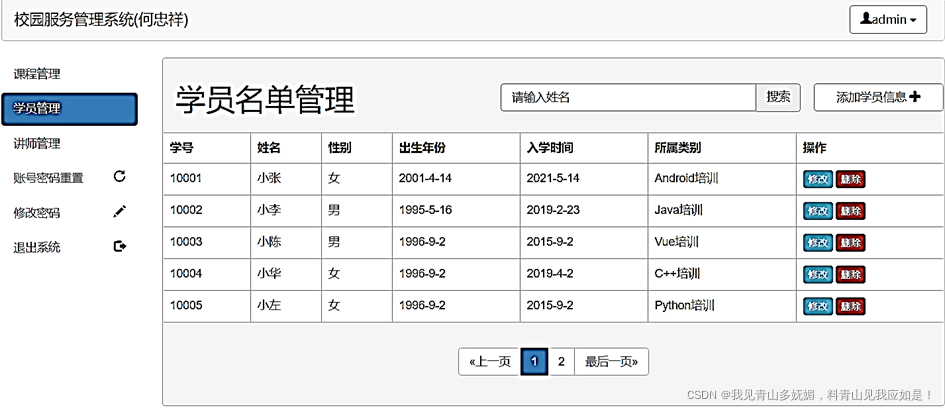
Task: Click the pencil icon beside 修改密码
Action: tap(119, 212)
